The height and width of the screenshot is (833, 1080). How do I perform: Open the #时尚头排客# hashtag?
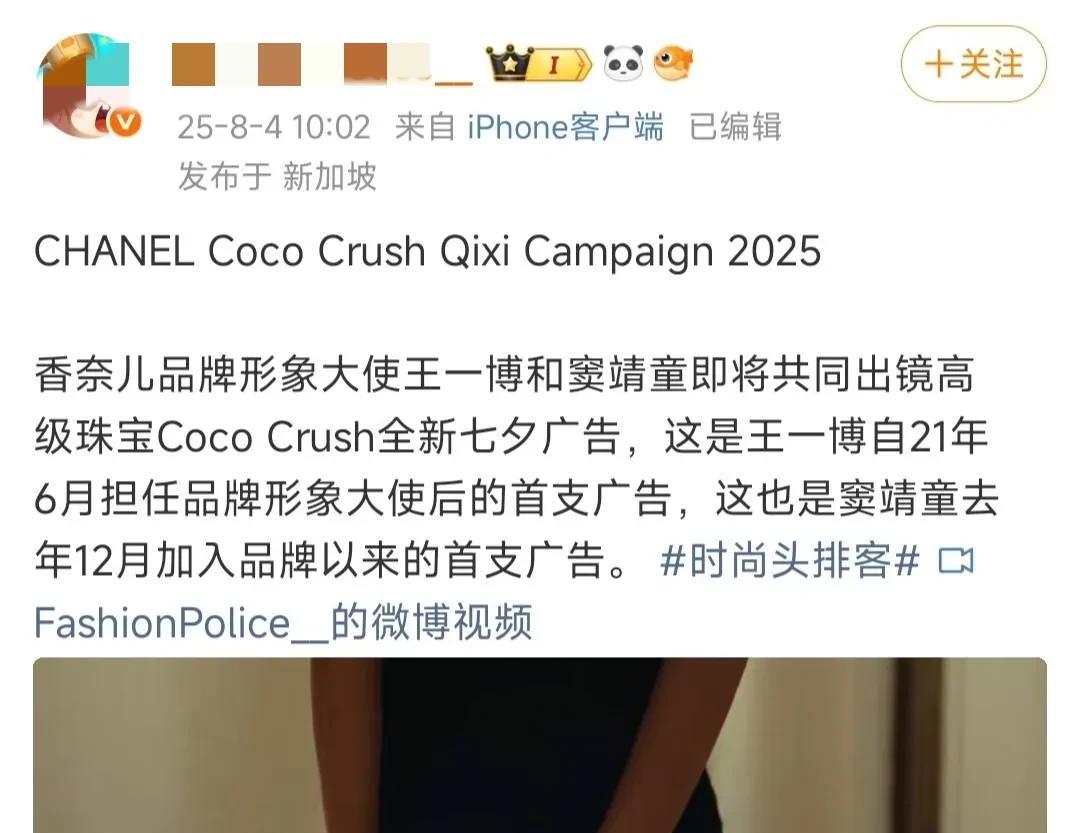[x=789, y=560]
